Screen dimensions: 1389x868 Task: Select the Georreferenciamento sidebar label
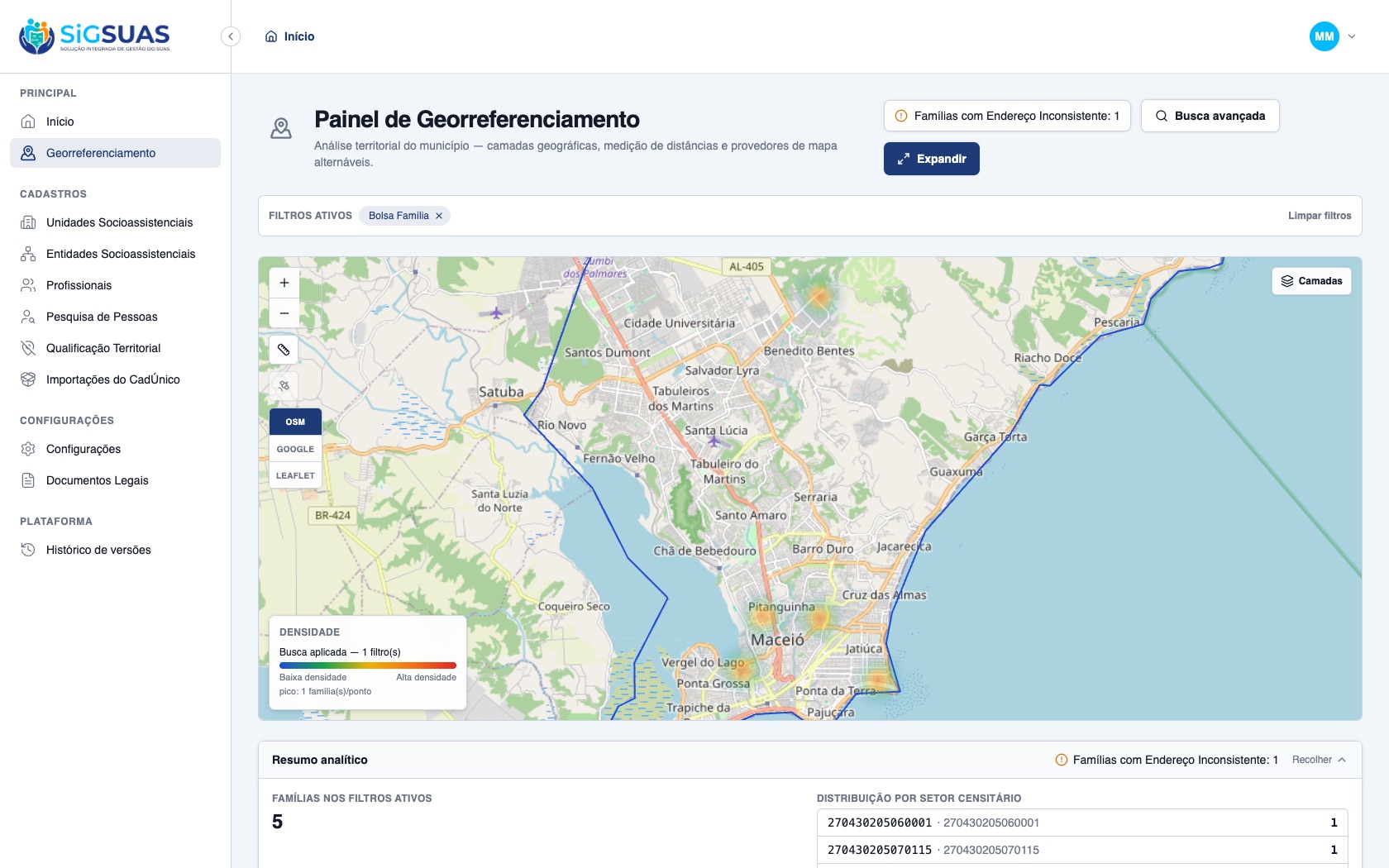click(101, 153)
